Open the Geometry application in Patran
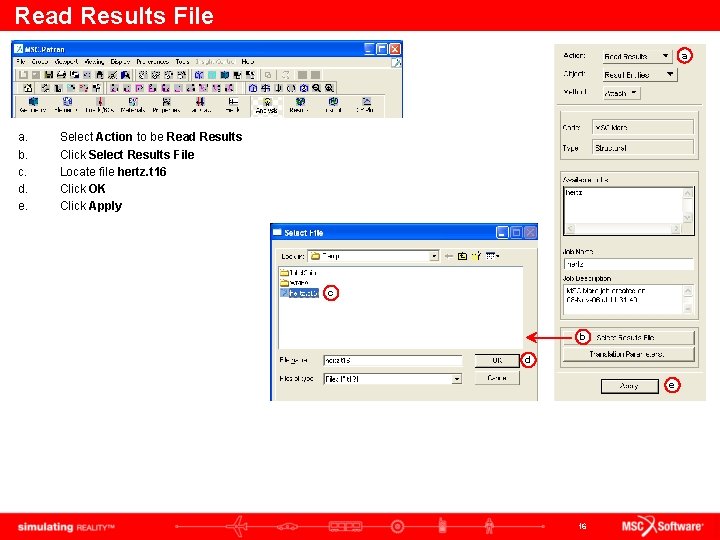The image size is (720, 540). tap(33, 105)
